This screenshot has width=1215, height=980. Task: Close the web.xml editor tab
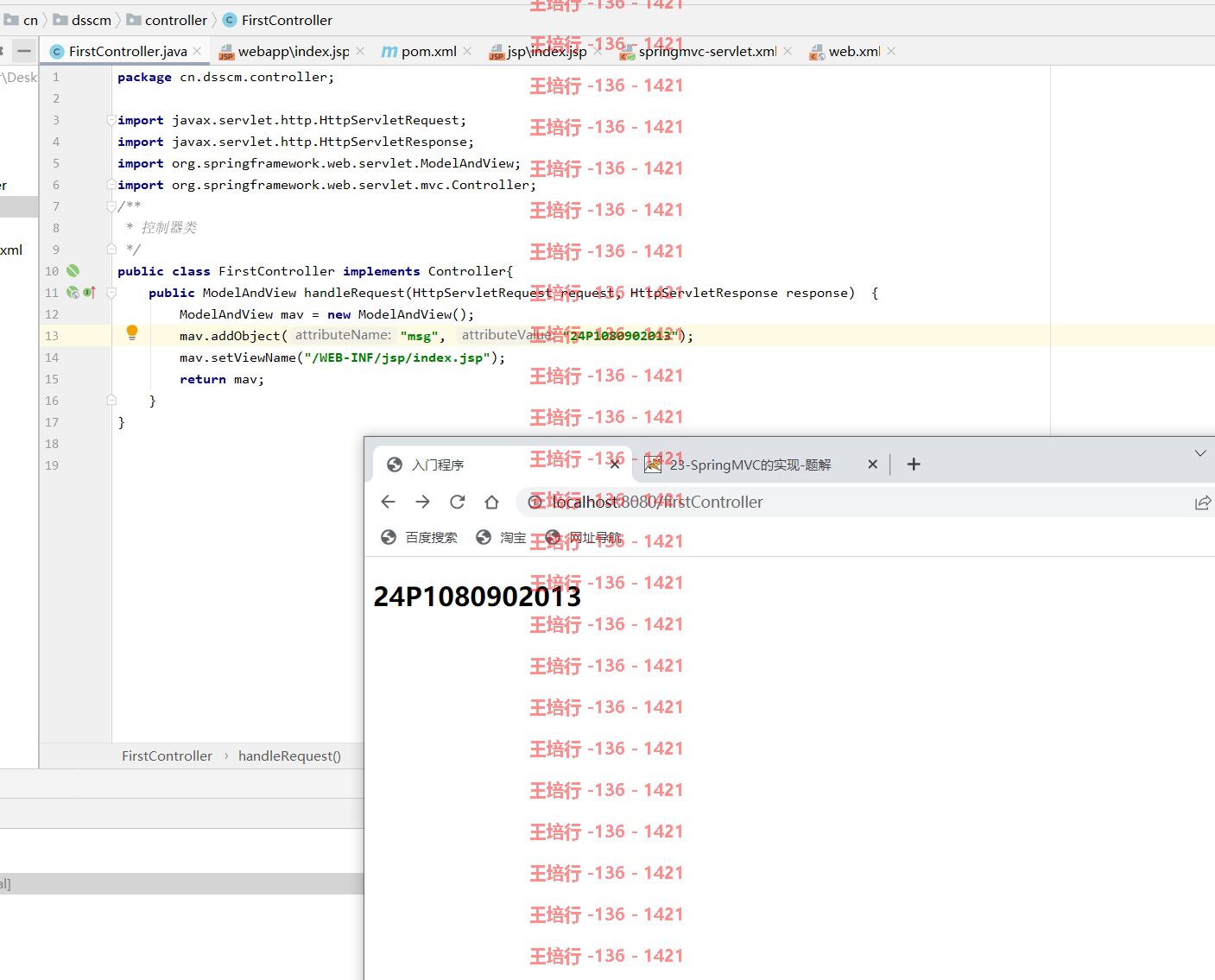pos(891,52)
